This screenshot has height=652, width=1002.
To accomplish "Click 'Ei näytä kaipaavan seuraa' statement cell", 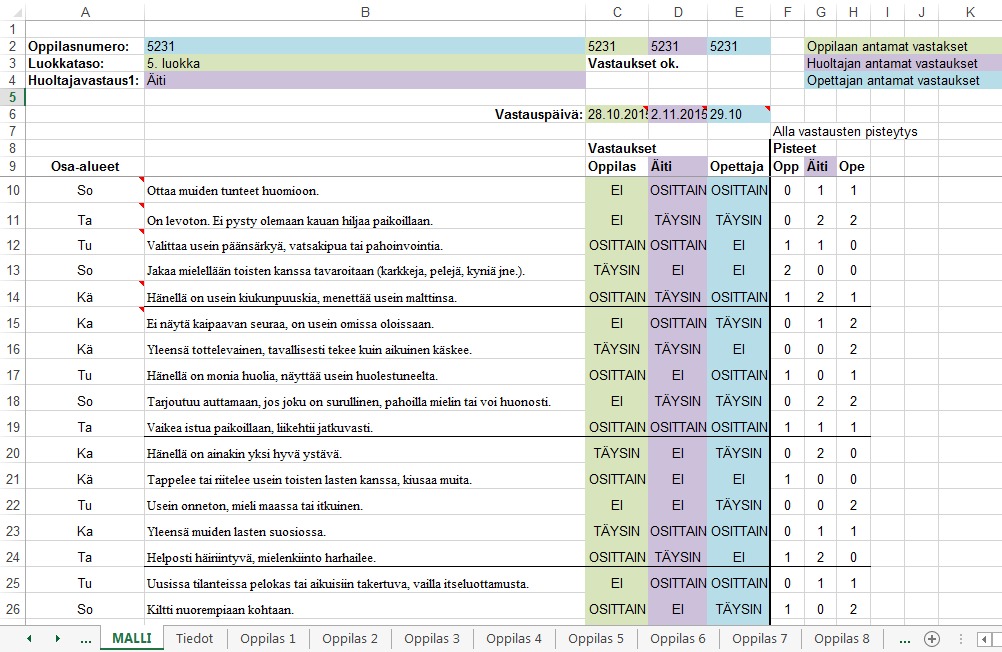I will [x=365, y=323].
